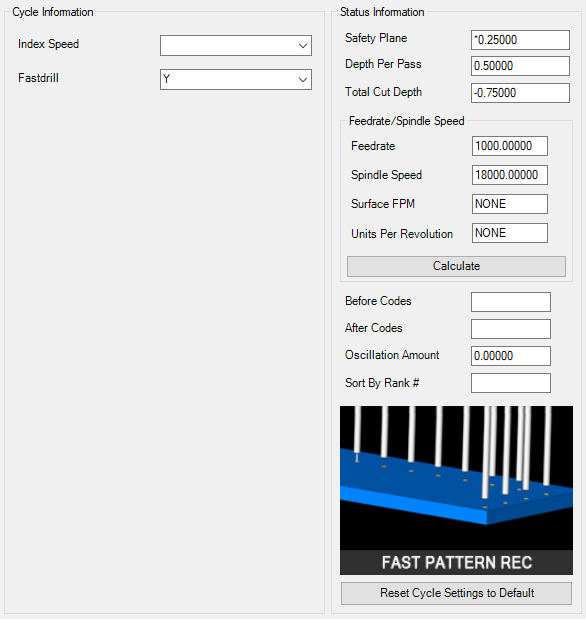
Task: Click the Safety Plane input field
Action: click(520, 40)
